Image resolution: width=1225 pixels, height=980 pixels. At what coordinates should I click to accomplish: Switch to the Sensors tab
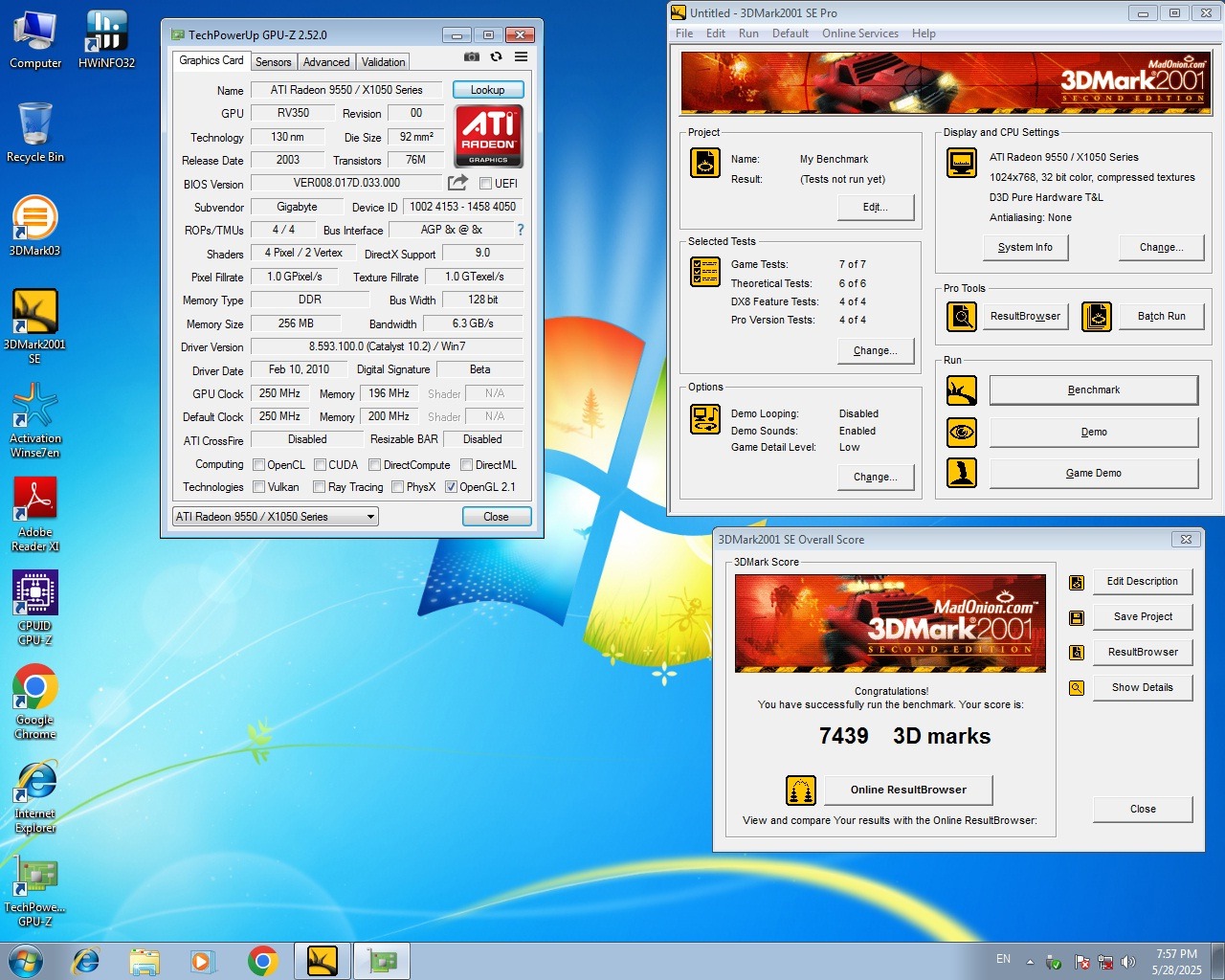pos(273,62)
